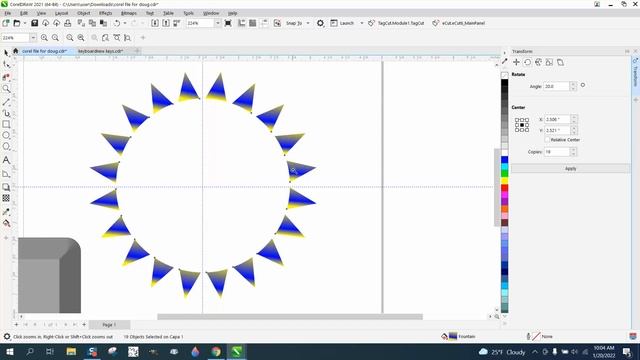Select the Rectangle tool in toolbox
The image size is (640, 360).
[6, 124]
